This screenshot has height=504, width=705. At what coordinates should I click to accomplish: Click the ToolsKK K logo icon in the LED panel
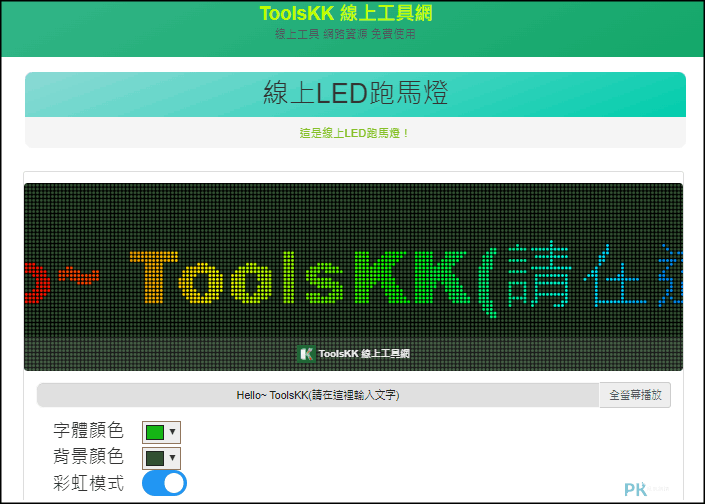pyautogui.click(x=306, y=353)
